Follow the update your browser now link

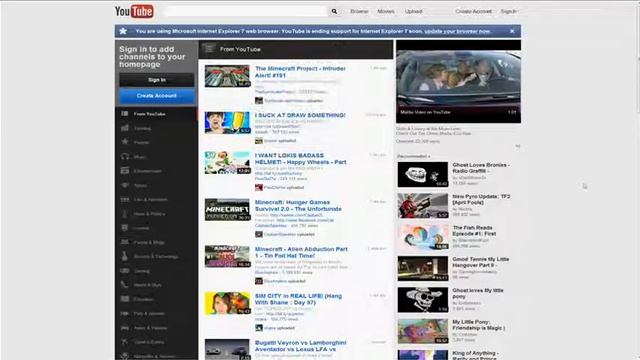click(x=458, y=31)
